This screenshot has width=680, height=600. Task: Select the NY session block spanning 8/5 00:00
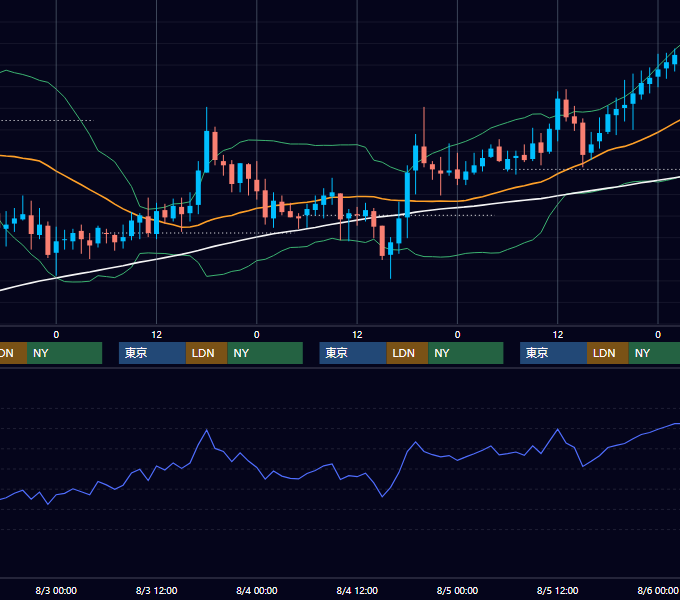(466, 353)
